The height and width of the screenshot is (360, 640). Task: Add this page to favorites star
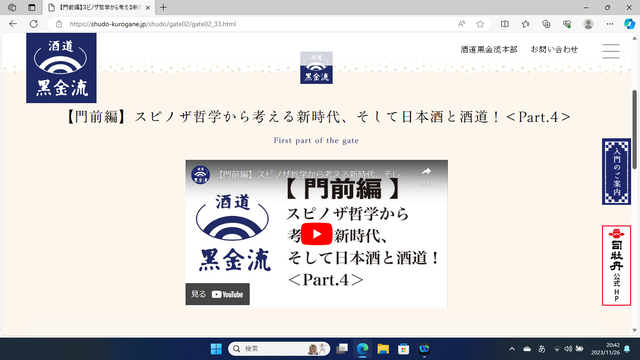(480, 24)
